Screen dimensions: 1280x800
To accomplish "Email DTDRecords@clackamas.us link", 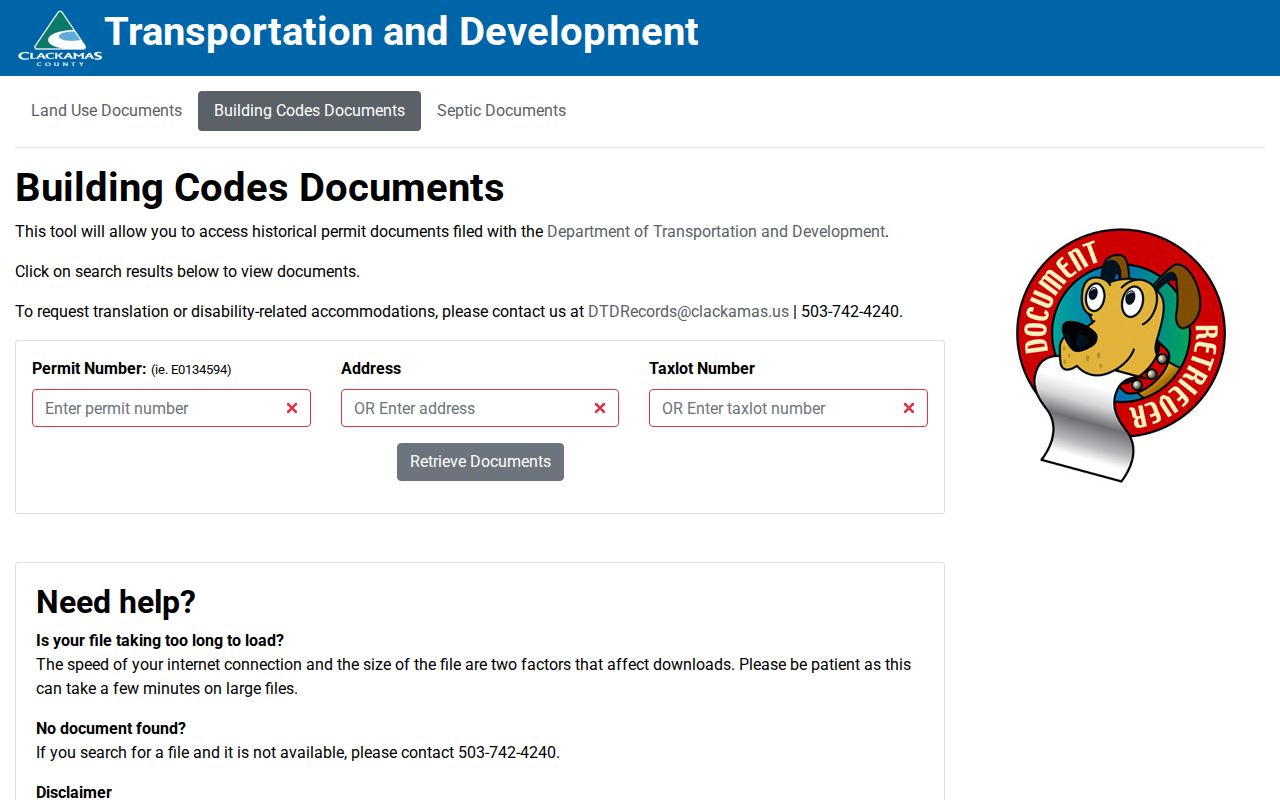I will click(688, 311).
